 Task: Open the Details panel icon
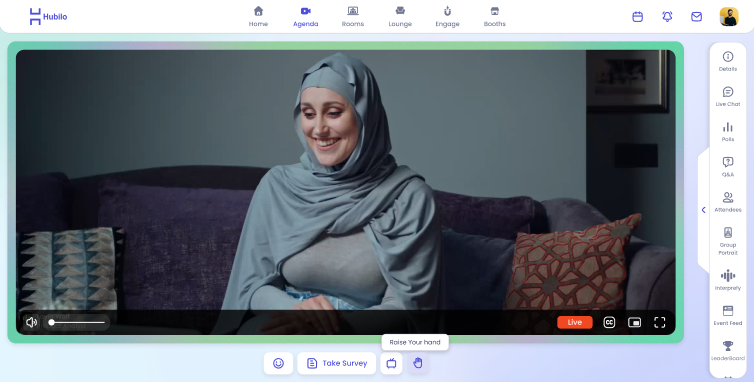pyautogui.click(x=728, y=57)
